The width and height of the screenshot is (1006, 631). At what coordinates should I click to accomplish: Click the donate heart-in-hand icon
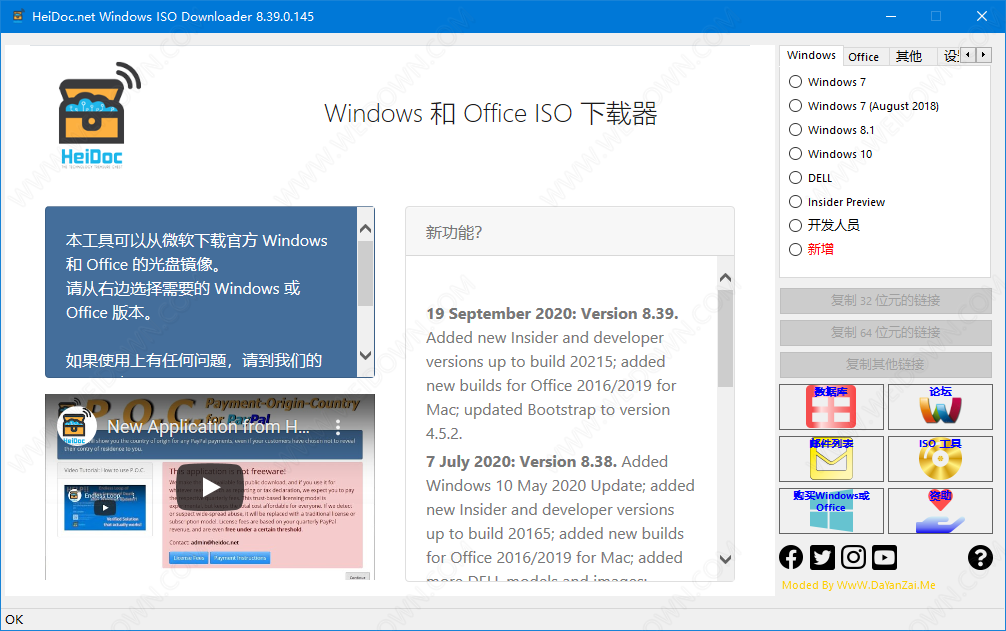939,511
